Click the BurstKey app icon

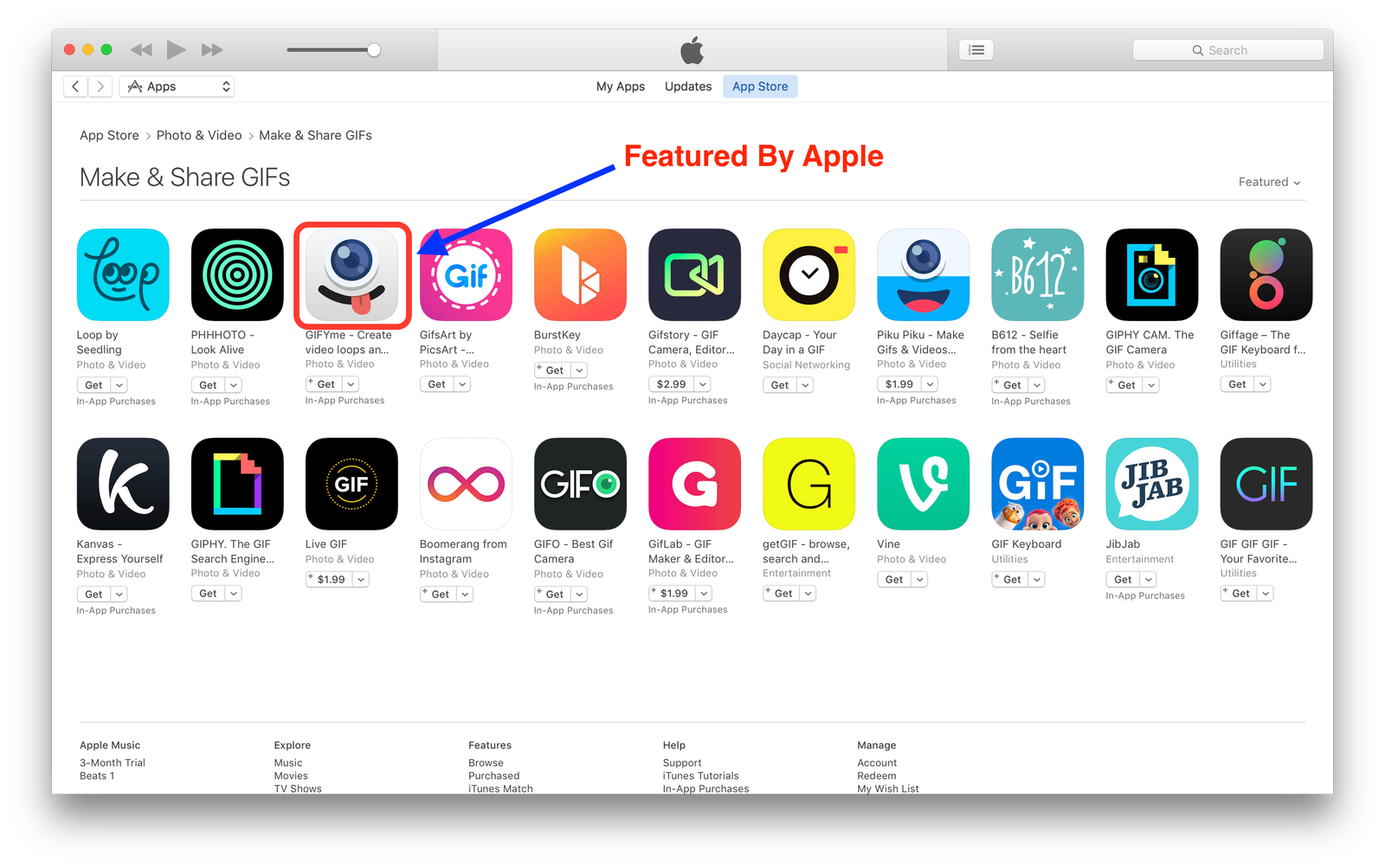[x=580, y=275]
